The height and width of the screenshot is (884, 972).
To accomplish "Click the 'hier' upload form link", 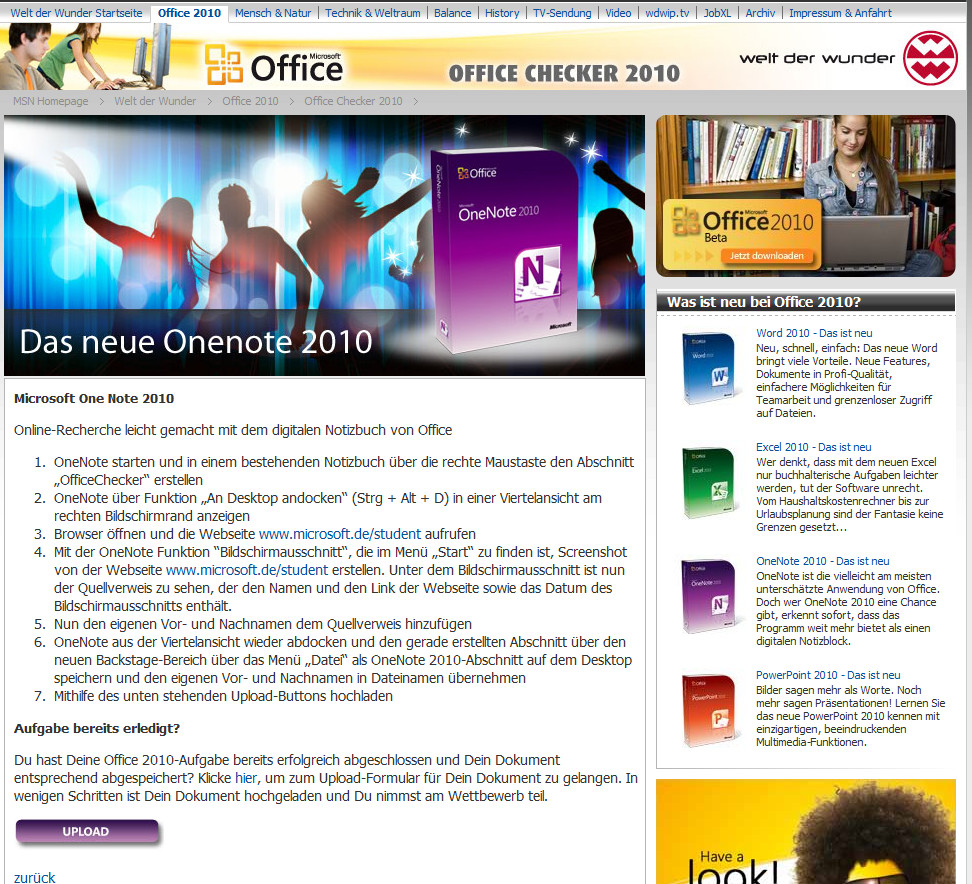I will click(x=245, y=778).
